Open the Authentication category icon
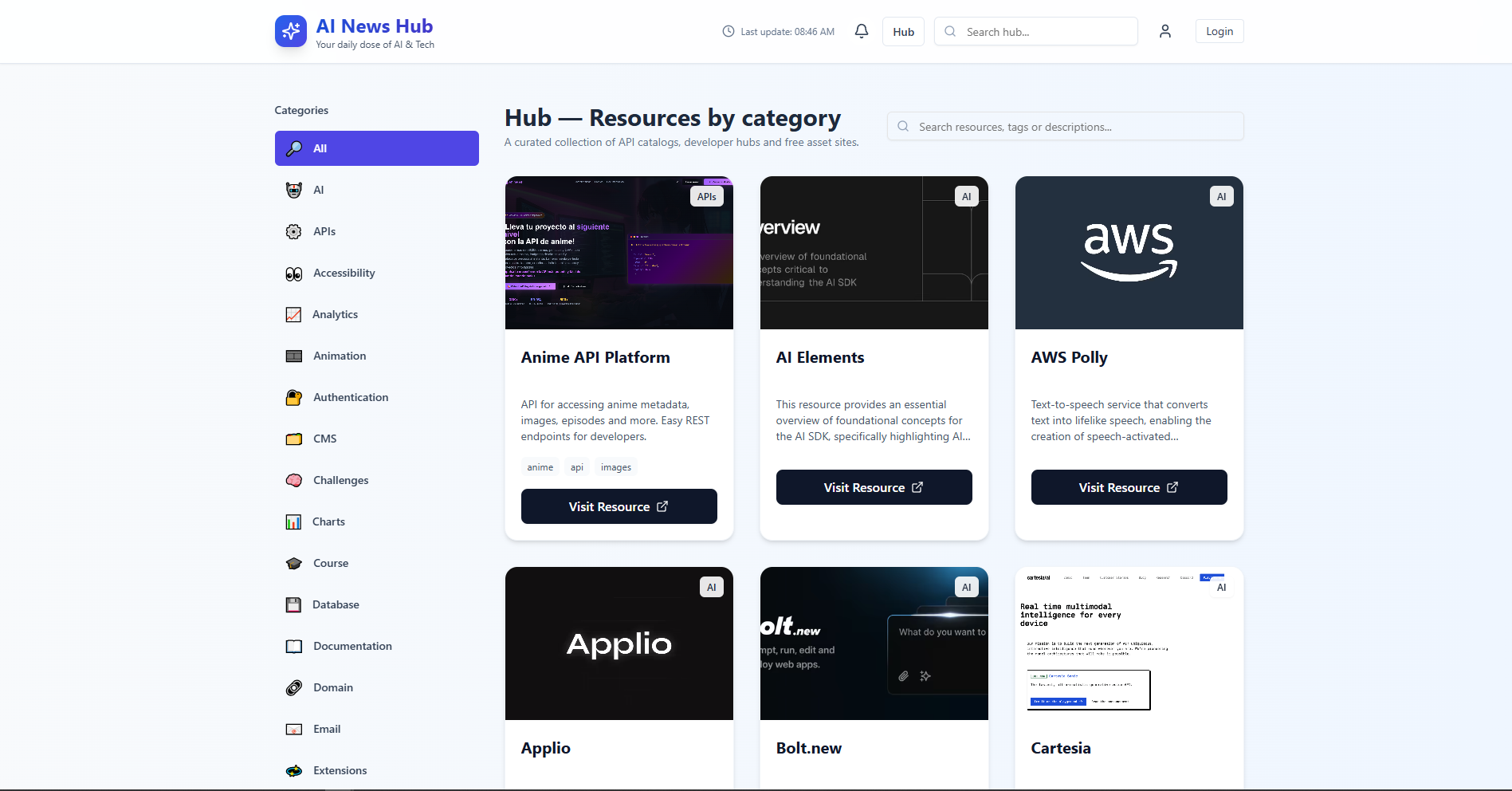 click(x=293, y=396)
